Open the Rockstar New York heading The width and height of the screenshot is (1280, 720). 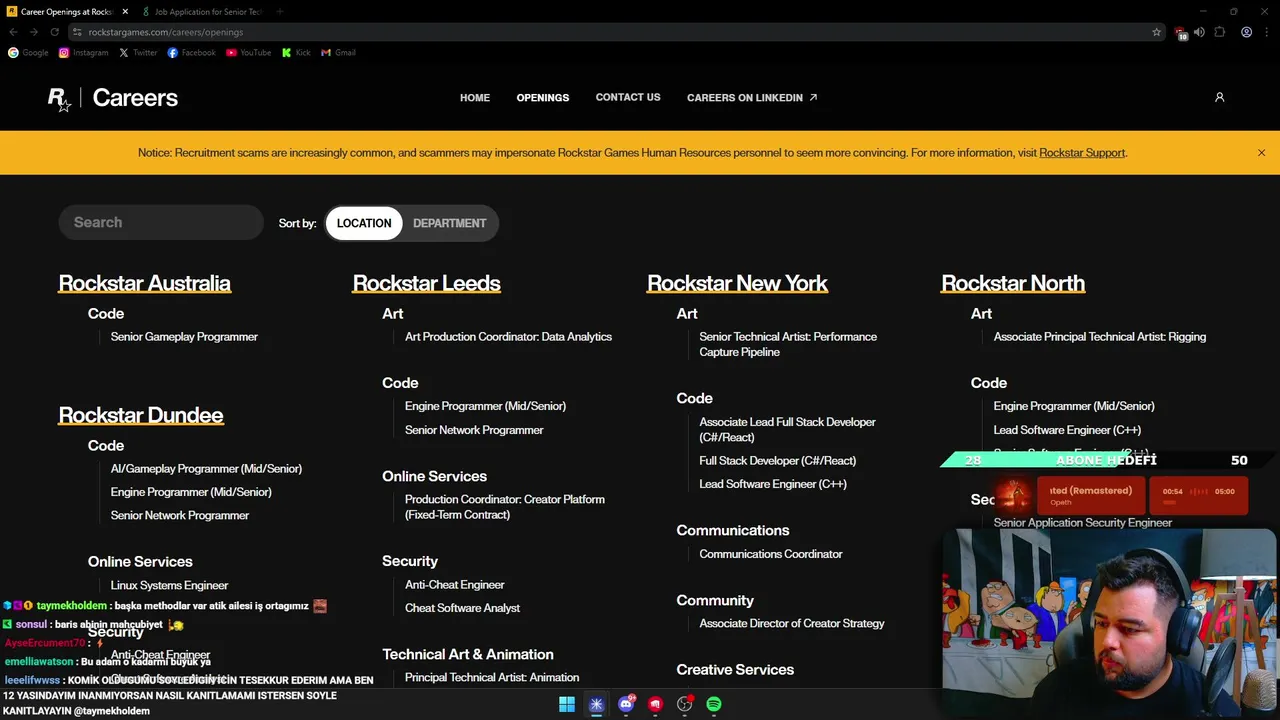click(737, 283)
